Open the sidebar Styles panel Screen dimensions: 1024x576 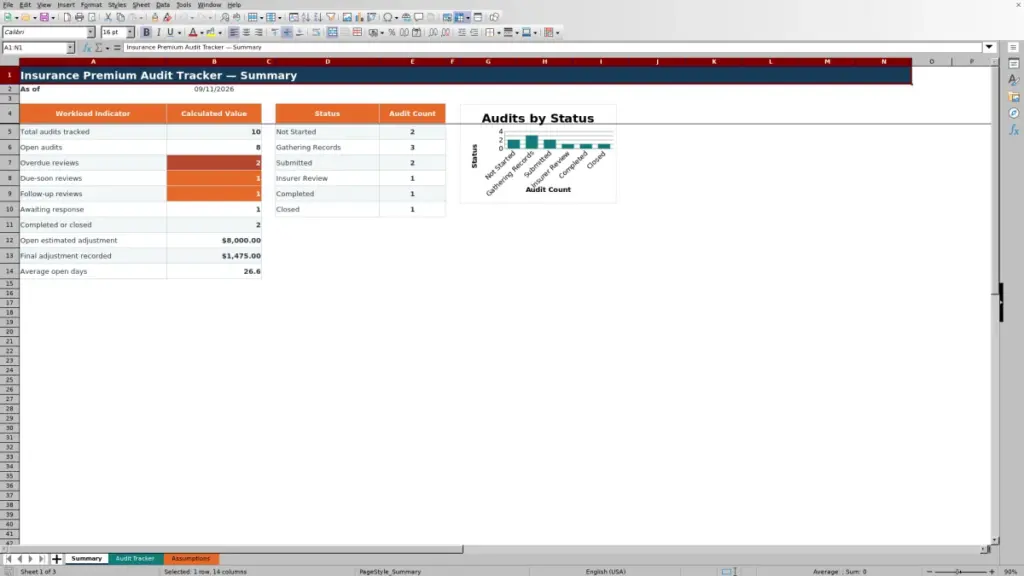1014,80
